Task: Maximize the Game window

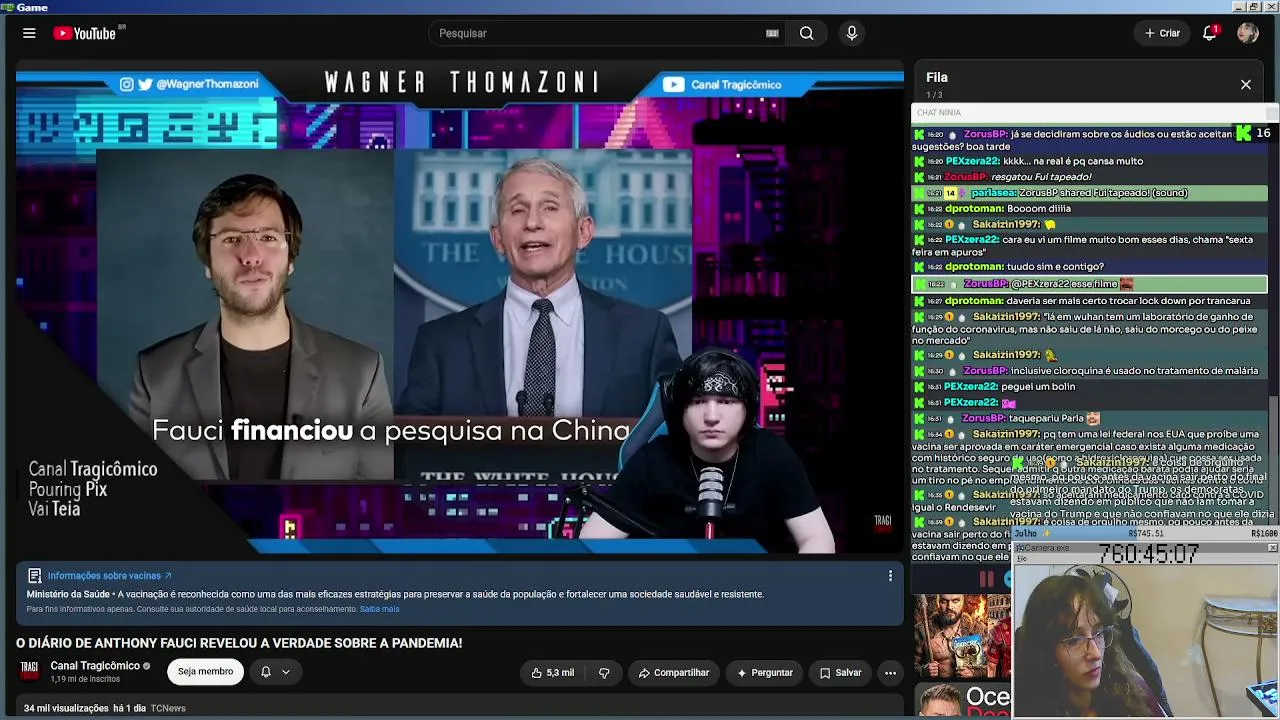Action: click(1254, 7)
